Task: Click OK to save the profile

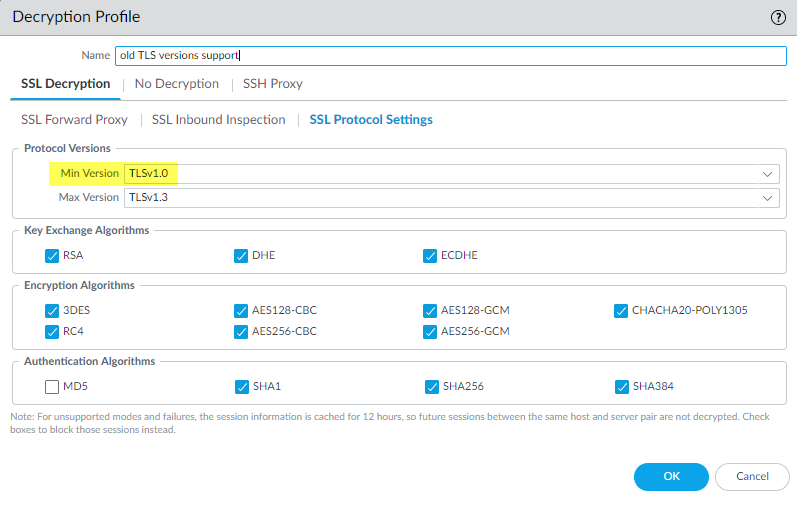Action: click(x=671, y=477)
